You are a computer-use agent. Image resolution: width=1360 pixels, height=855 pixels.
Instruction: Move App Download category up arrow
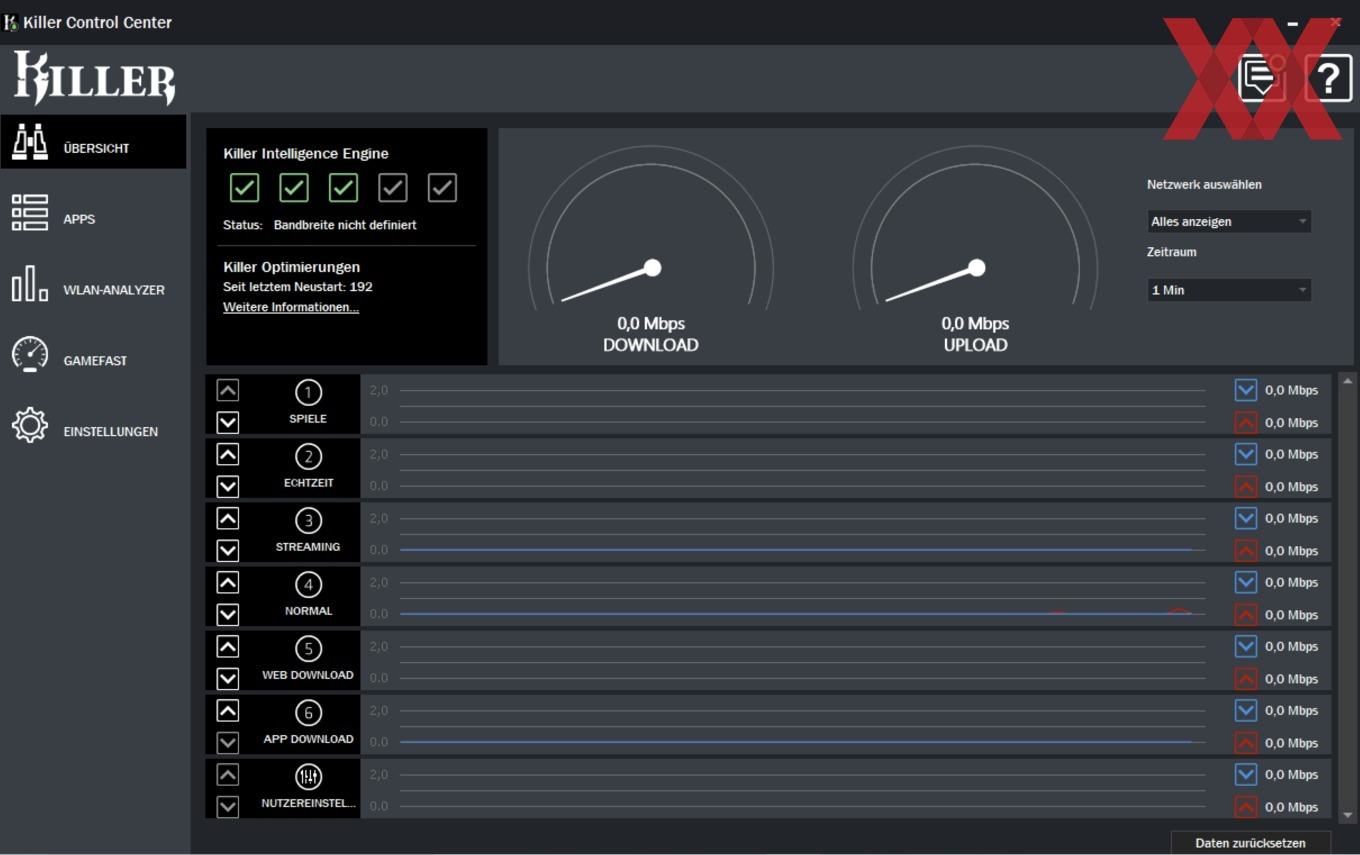coord(228,710)
